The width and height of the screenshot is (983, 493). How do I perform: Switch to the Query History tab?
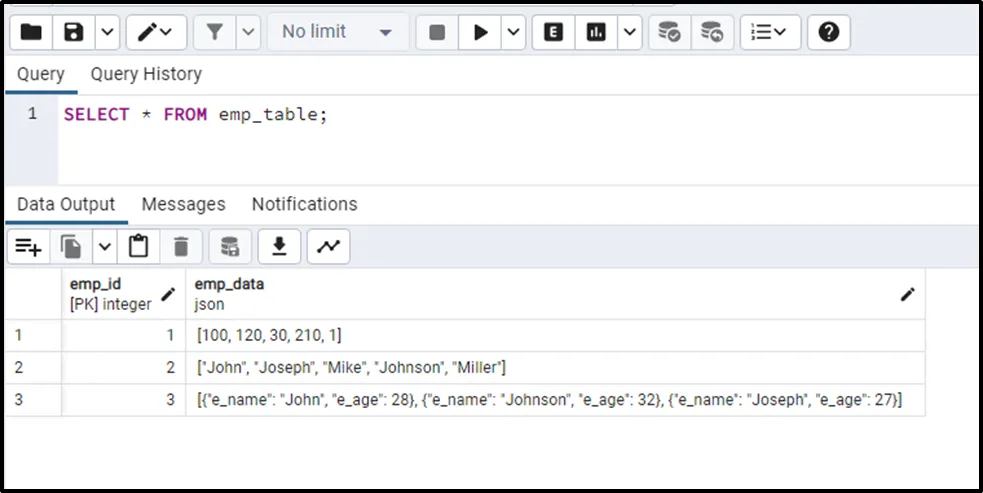pyautogui.click(x=146, y=74)
